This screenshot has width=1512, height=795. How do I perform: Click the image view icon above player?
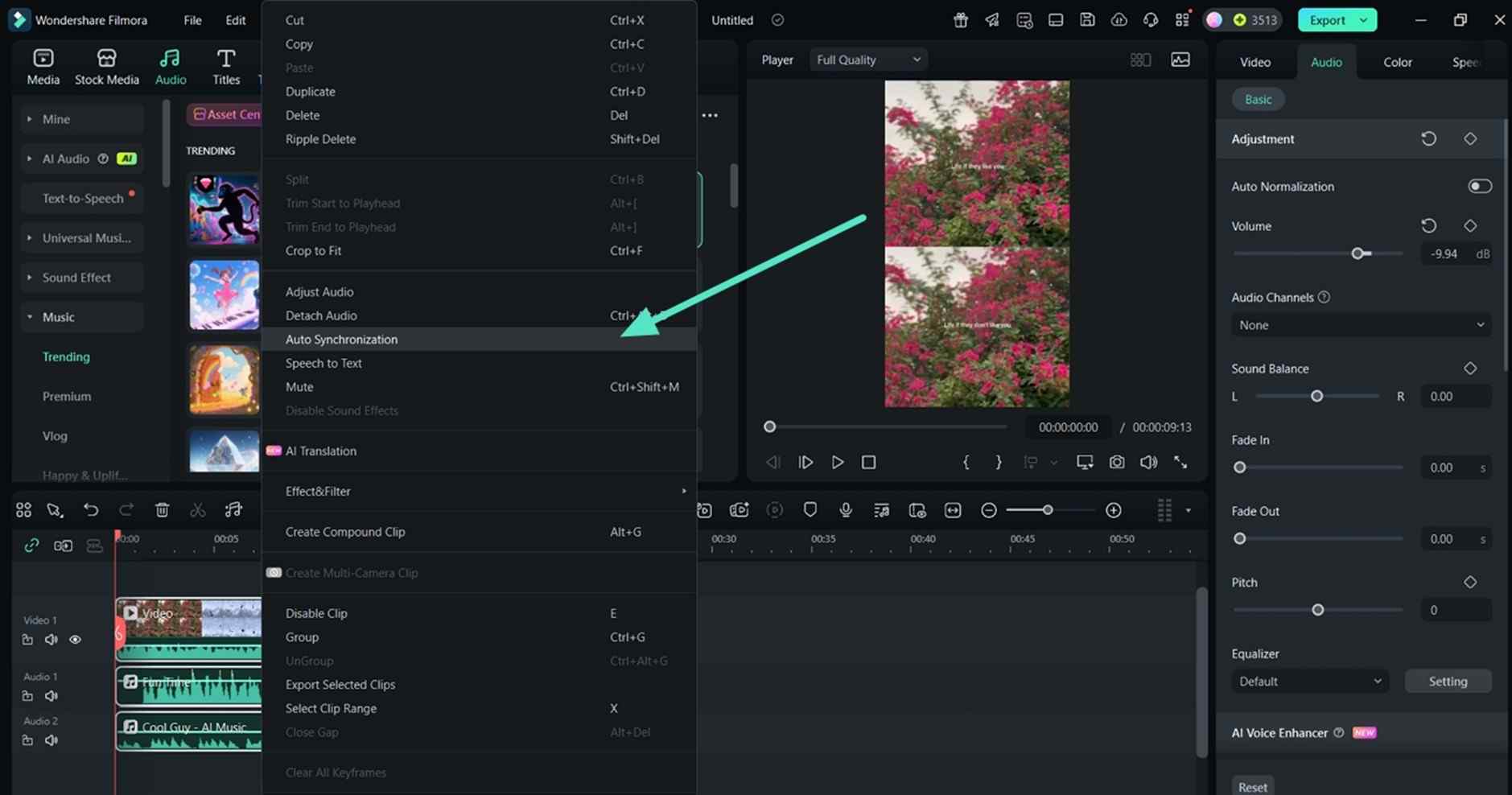1180,60
